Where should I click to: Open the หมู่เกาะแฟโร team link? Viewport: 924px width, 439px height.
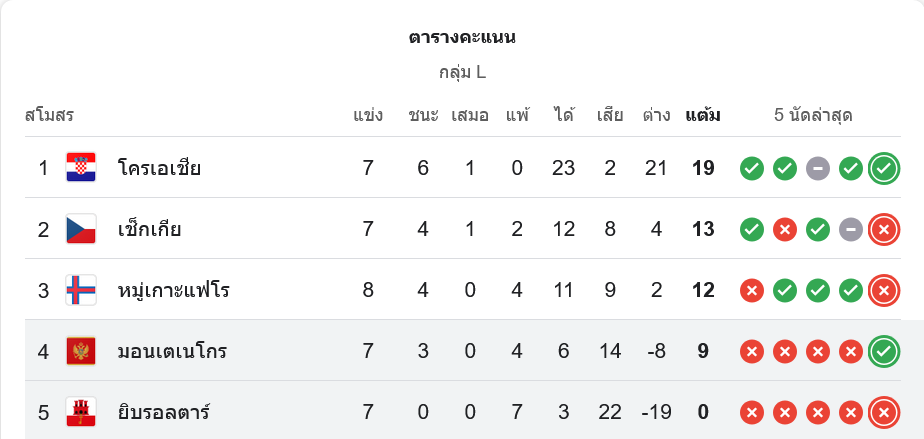(173, 291)
